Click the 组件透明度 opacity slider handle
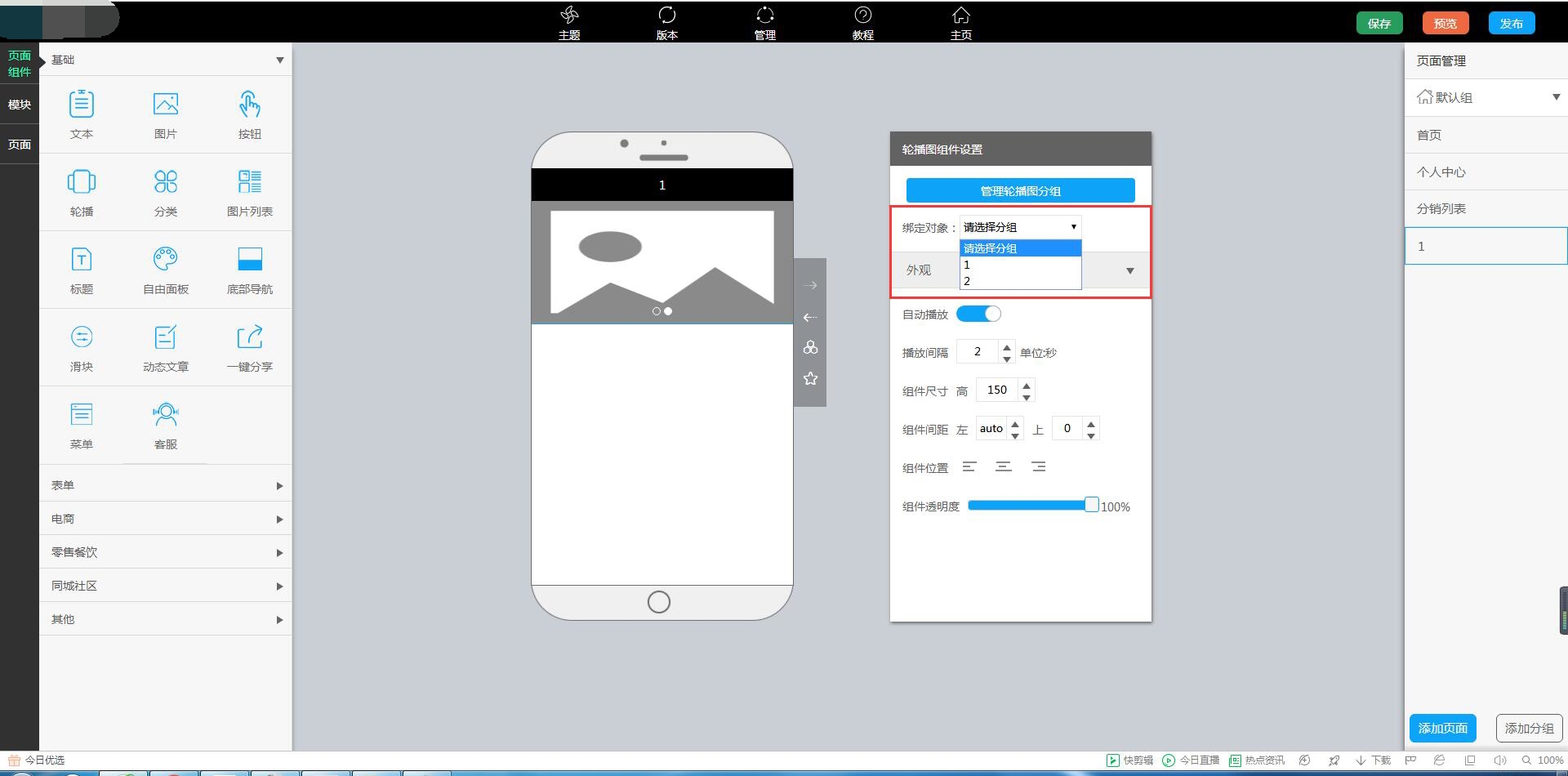The width and height of the screenshot is (1568, 776). [1092, 505]
